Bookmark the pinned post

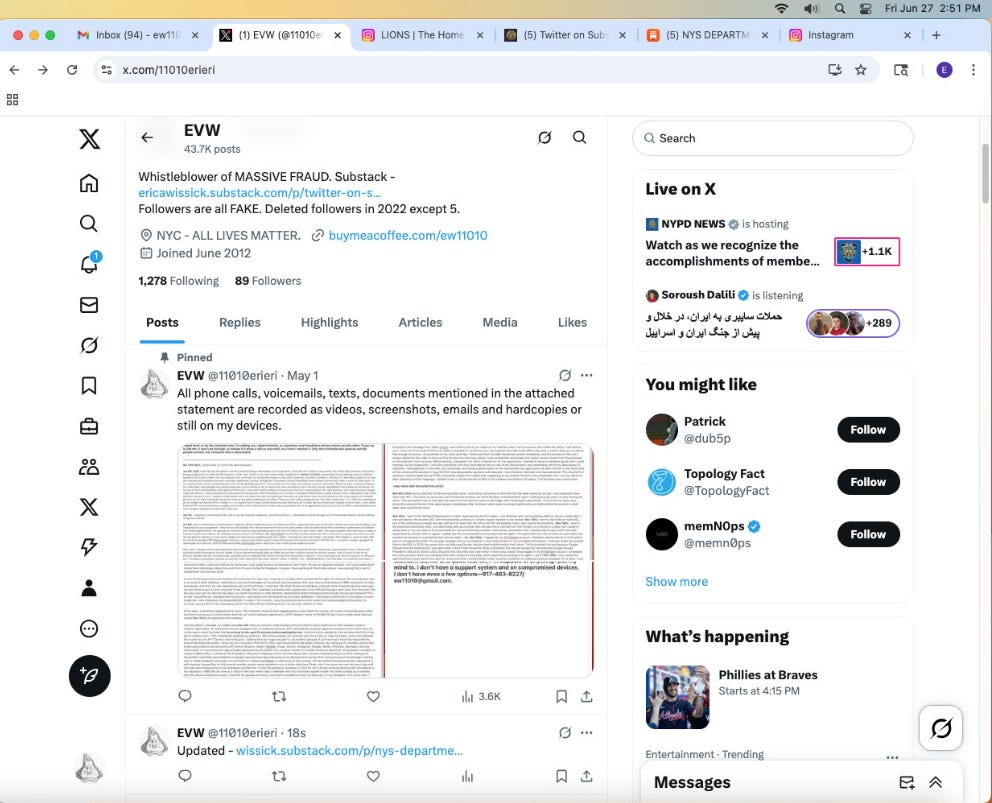point(561,696)
